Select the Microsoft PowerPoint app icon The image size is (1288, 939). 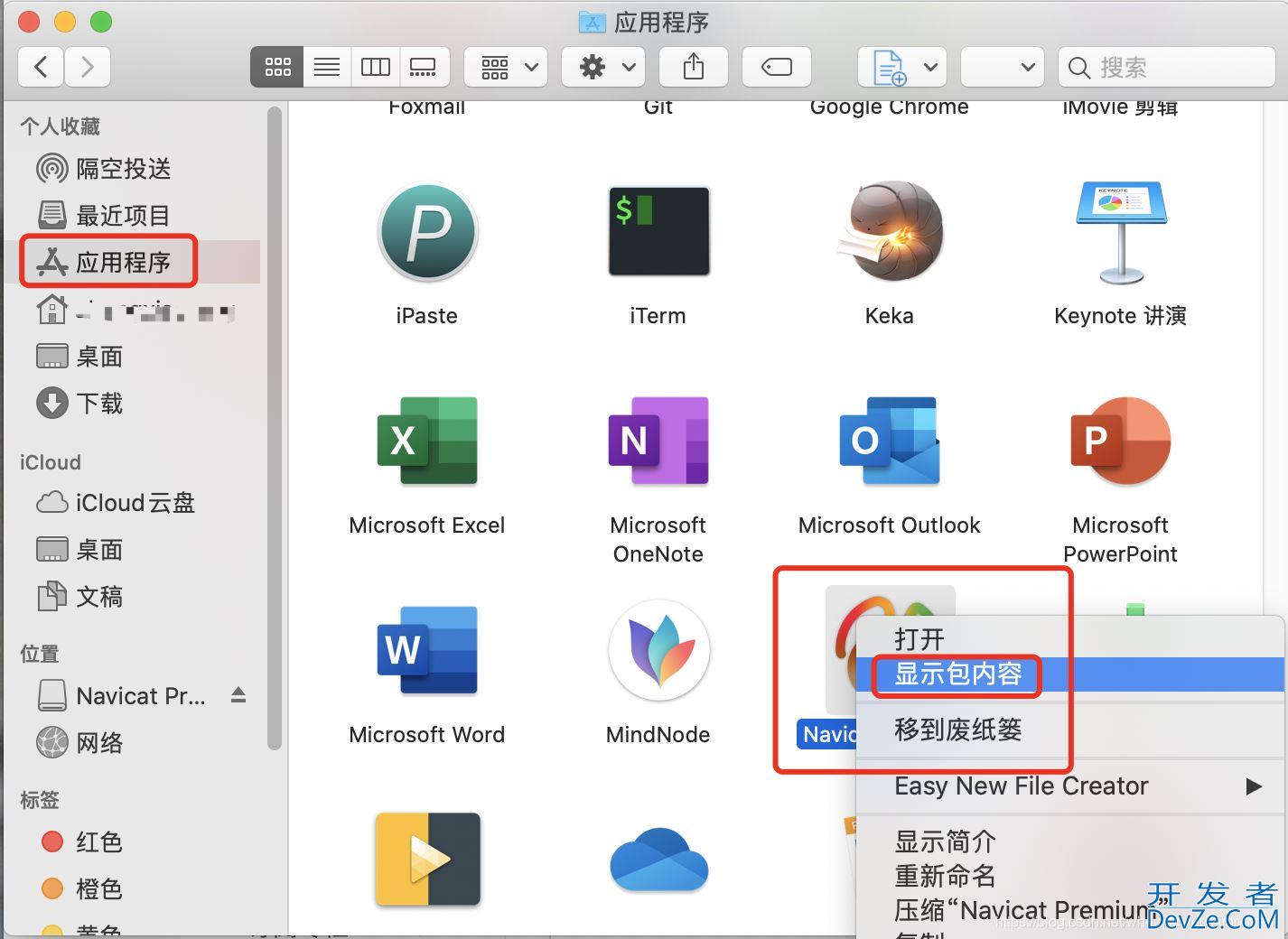(1121, 442)
